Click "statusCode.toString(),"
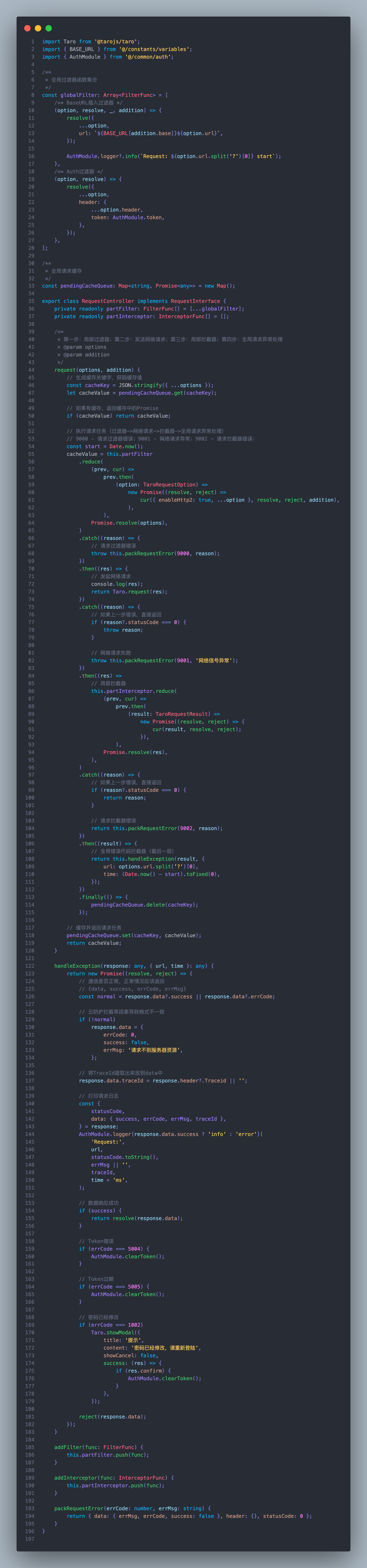Image resolution: width=367 pixels, height=1568 pixels. pyautogui.click(x=125, y=1157)
